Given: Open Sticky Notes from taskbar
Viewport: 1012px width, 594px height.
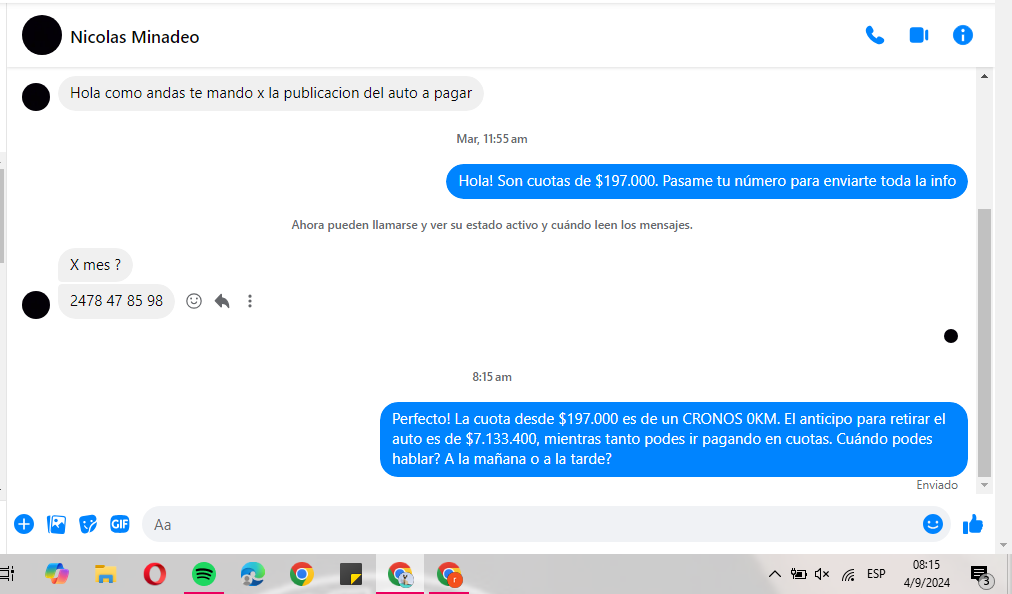Looking at the screenshot, I should pyautogui.click(x=350, y=573).
